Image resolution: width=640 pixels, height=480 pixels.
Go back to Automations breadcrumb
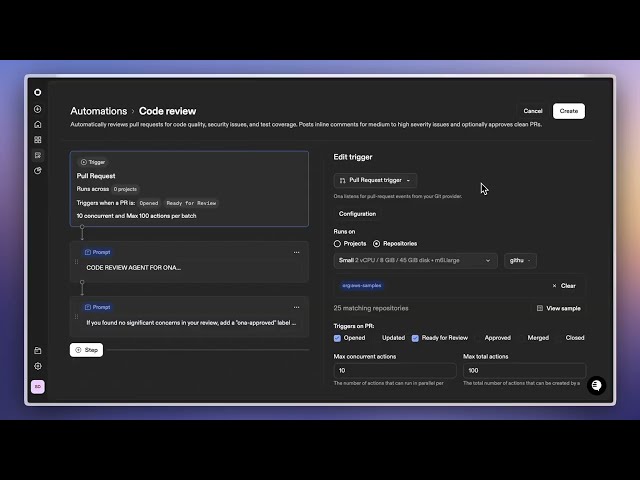[x=98, y=111]
